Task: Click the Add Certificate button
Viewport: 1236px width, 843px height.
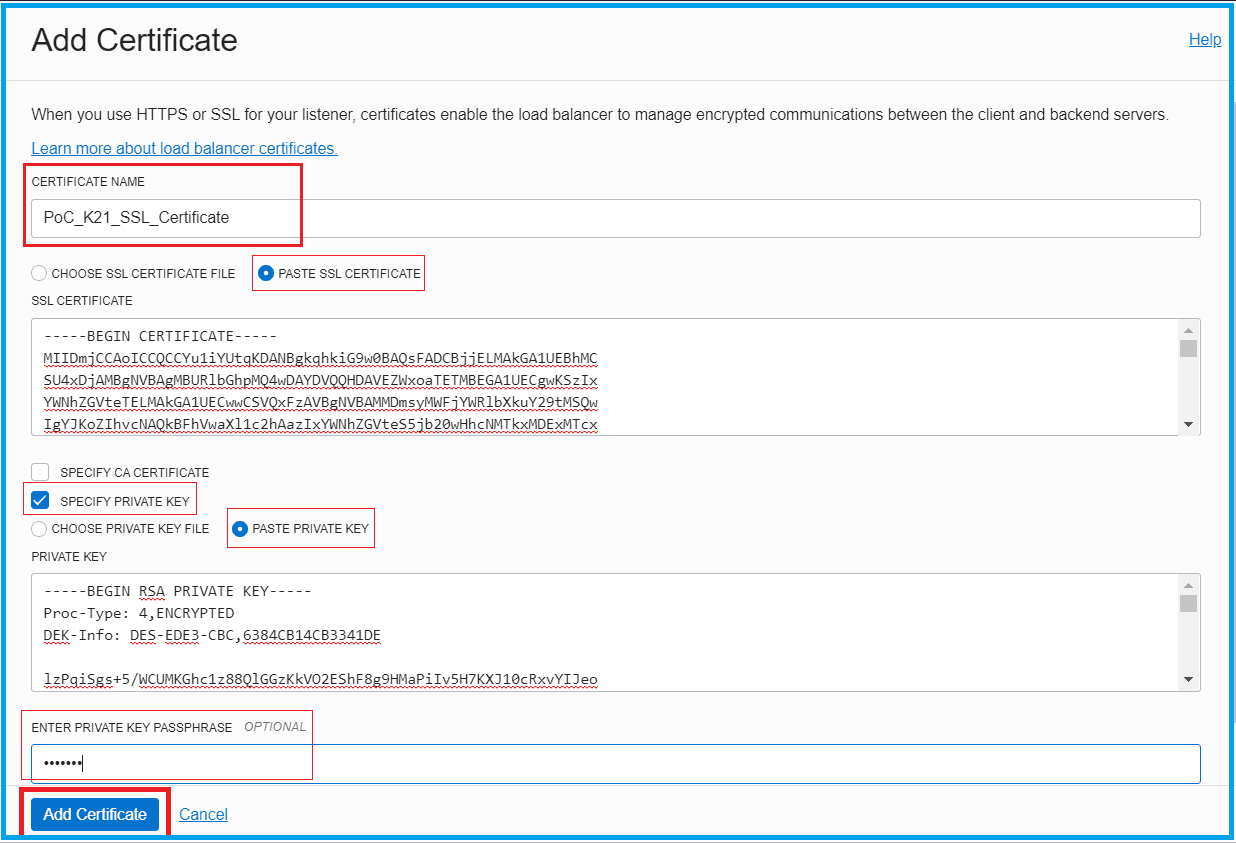Action: (x=93, y=814)
